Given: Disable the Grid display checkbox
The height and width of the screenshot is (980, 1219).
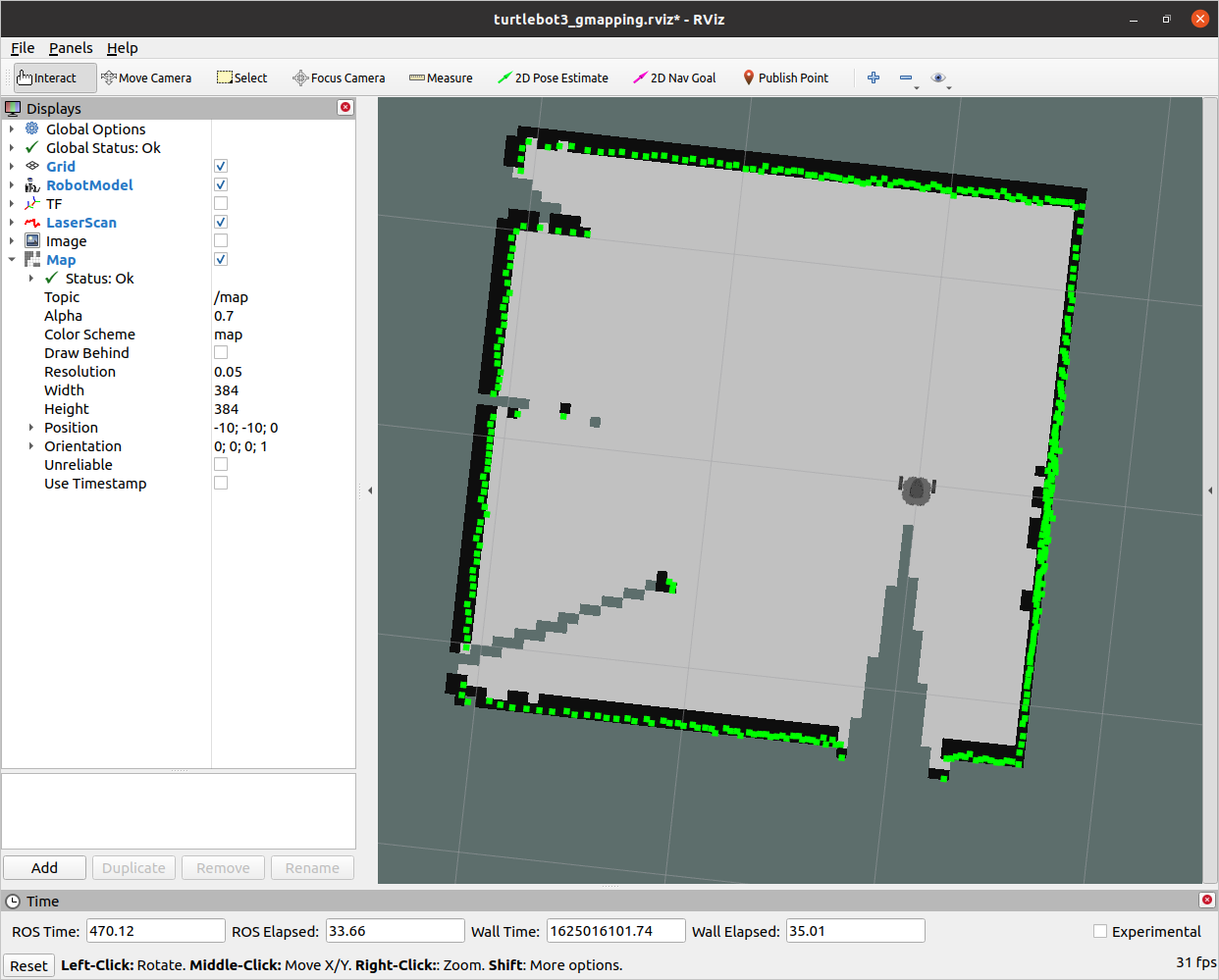Looking at the screenshot, I should (x=221, y=167).
